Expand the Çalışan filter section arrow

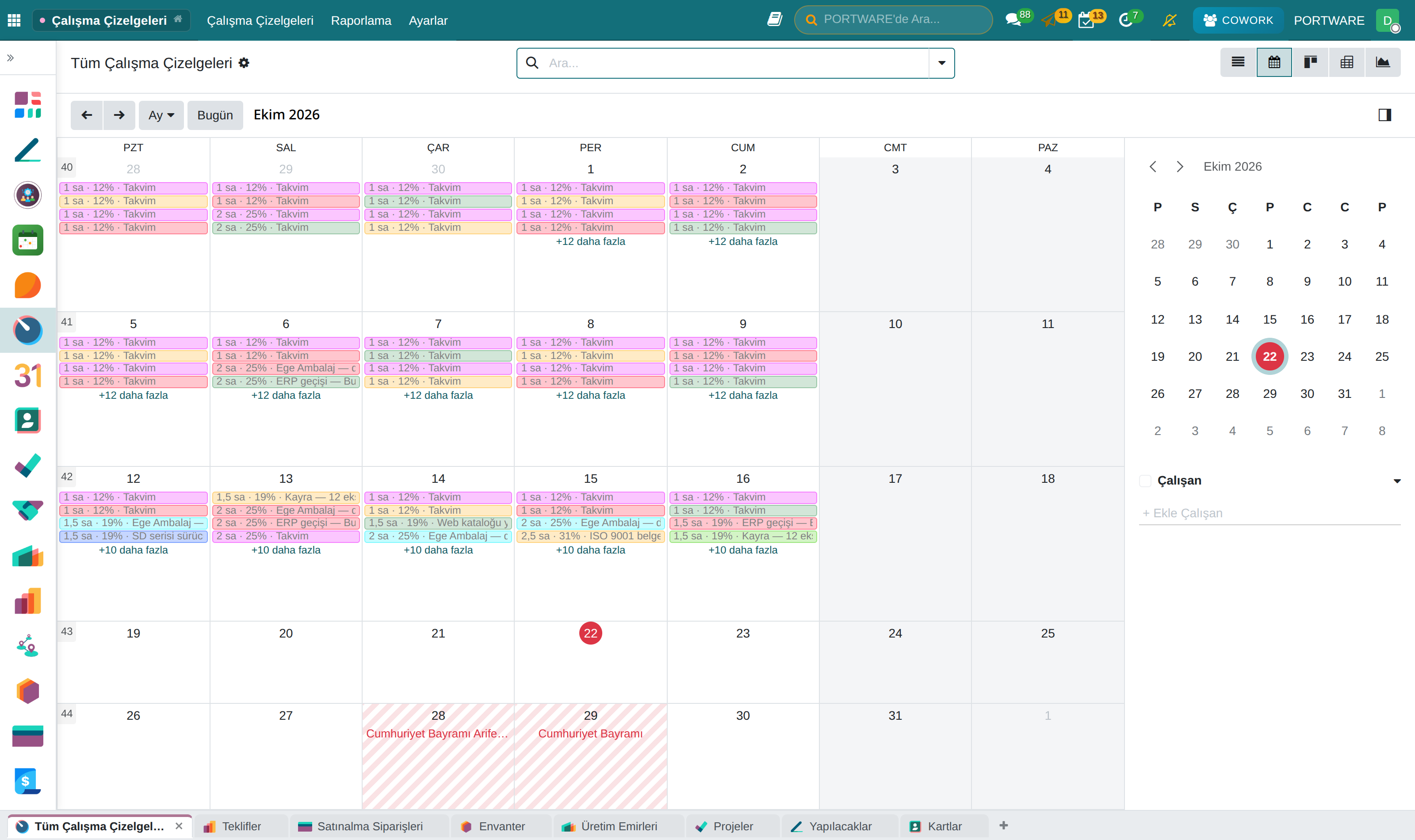click(1397, 481)
